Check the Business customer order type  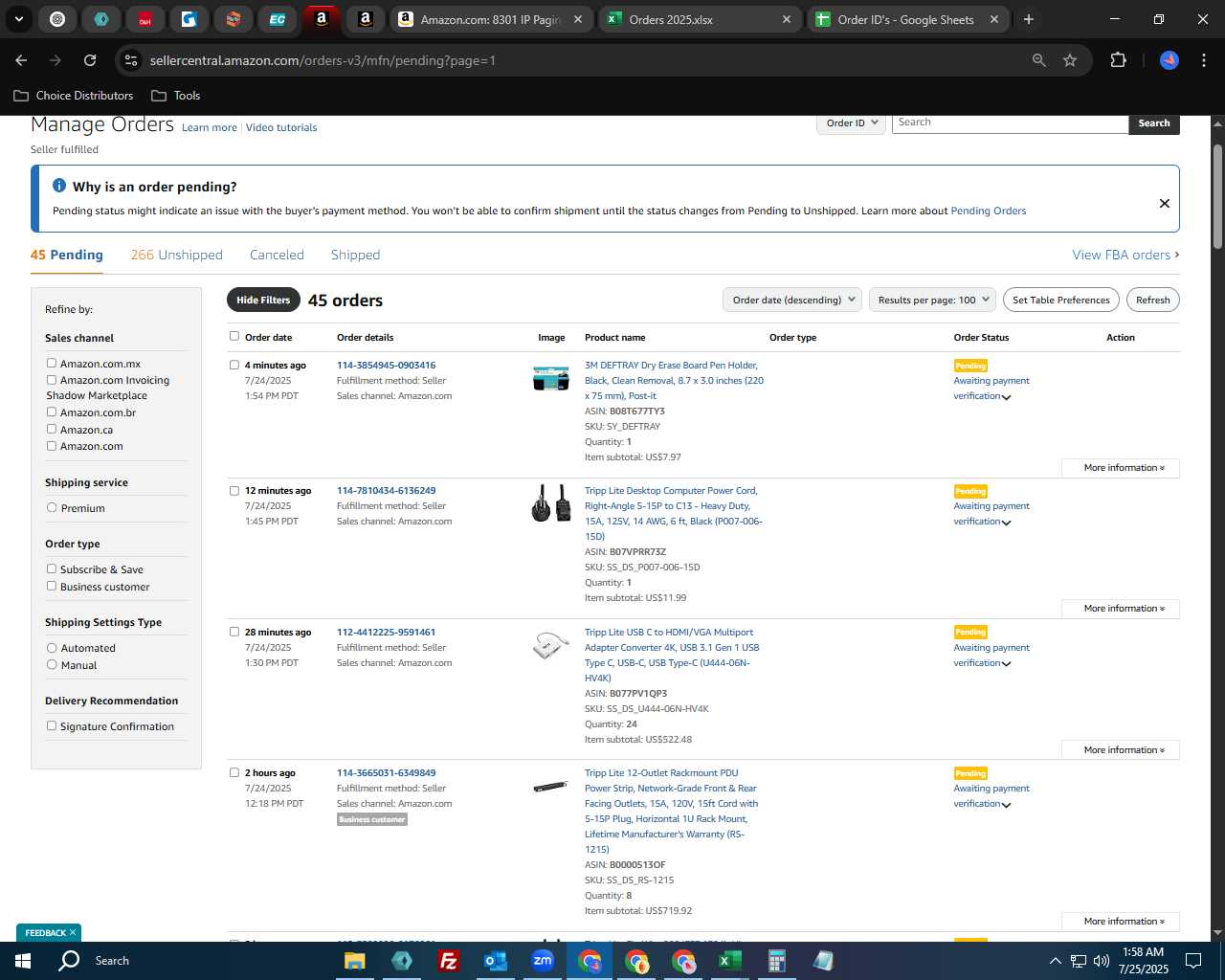[52, 586]
